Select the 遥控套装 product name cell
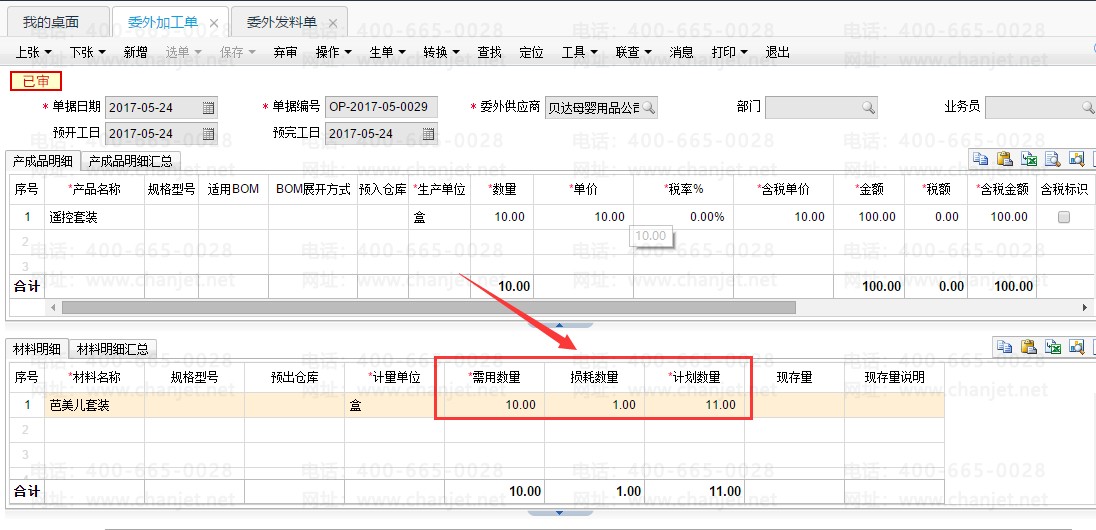Viewport: 1096px width, 530px height. (x=94, y=217)
